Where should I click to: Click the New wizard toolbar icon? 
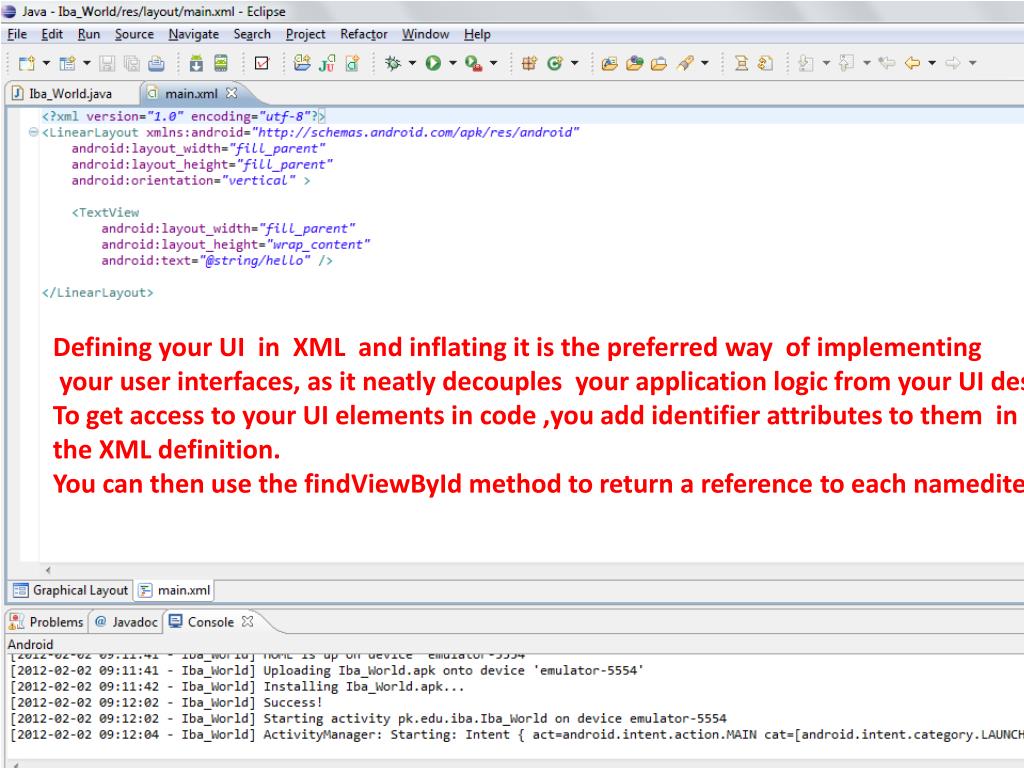point(27,63)
